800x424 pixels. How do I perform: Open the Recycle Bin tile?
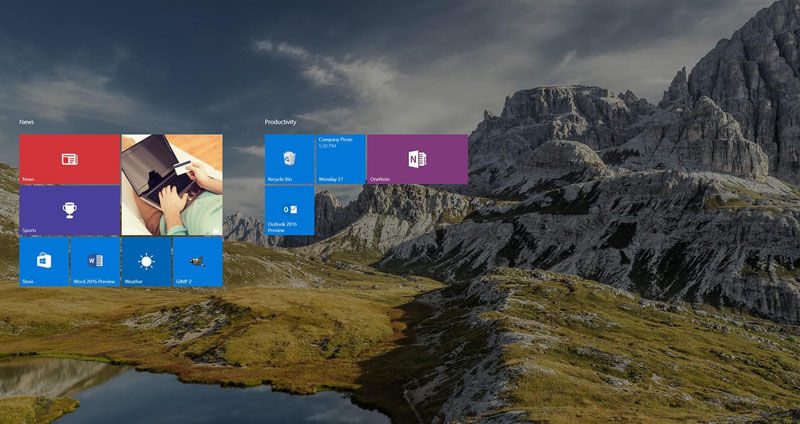tap(289, 159)
